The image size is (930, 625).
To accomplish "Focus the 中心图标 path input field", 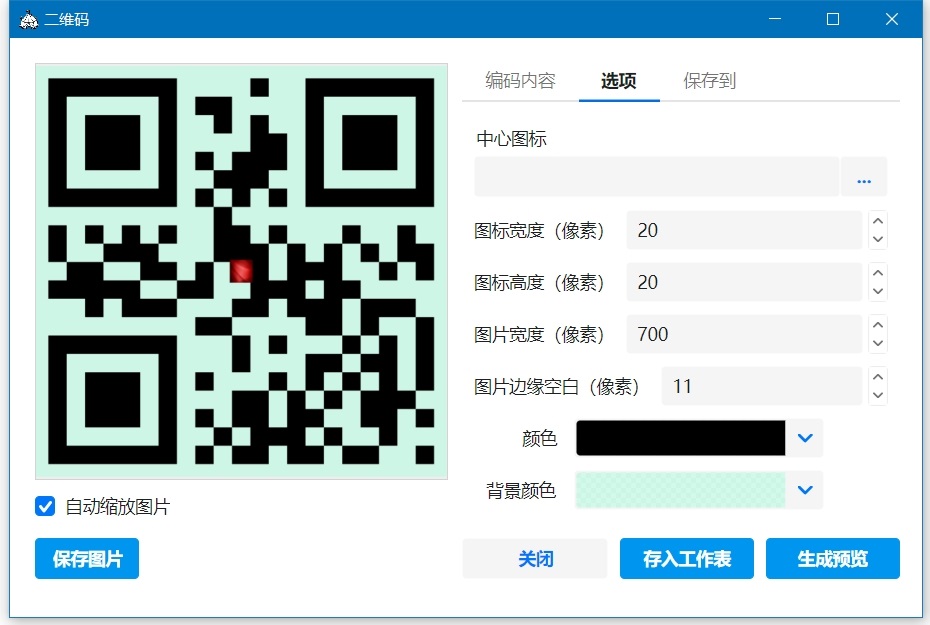I will [657, 177].
